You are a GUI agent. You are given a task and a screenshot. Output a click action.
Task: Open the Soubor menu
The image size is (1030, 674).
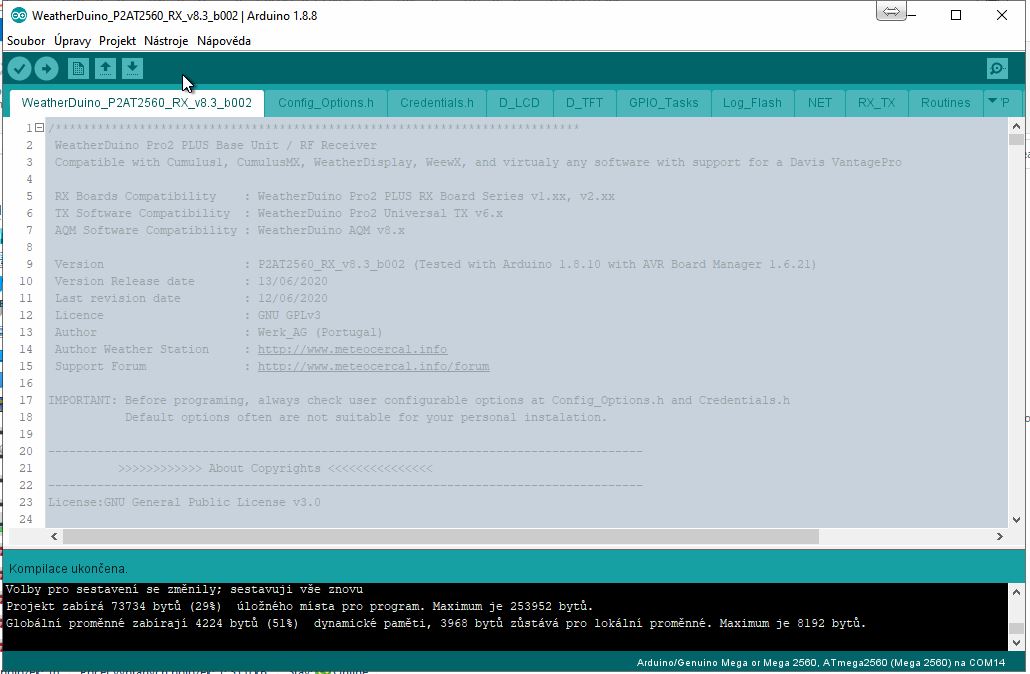click(26, 41)
